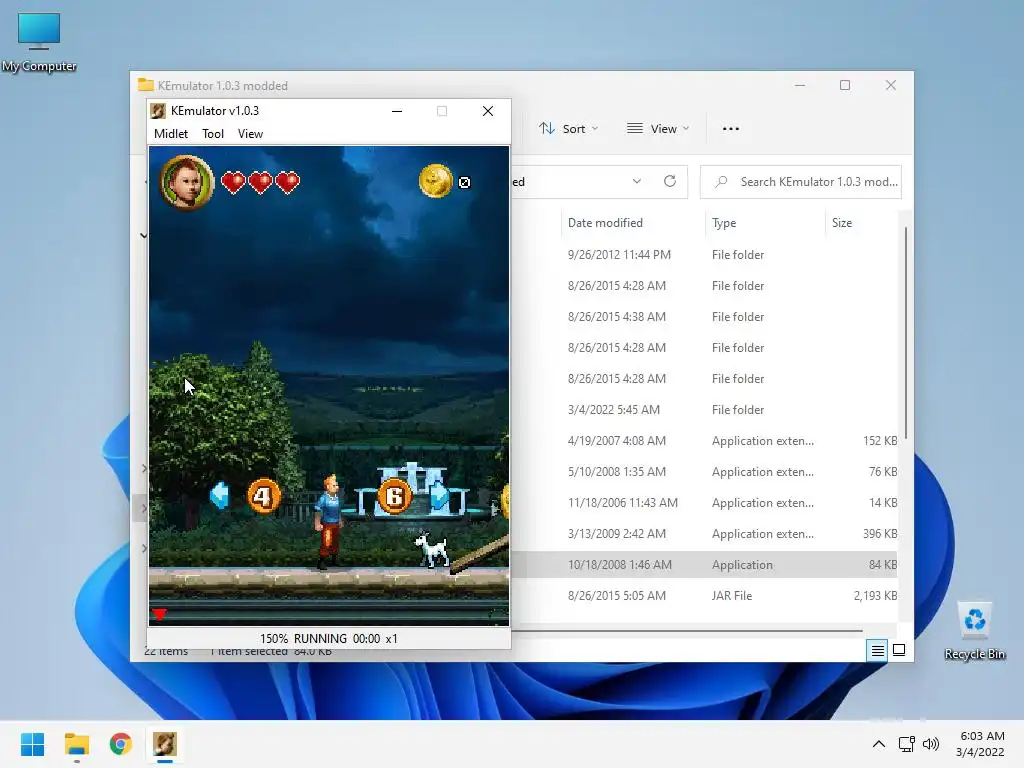Switch to large thumbnails view layout icon
The width and height of the screenshot is (1024, 768).
(x=899, y=650)
